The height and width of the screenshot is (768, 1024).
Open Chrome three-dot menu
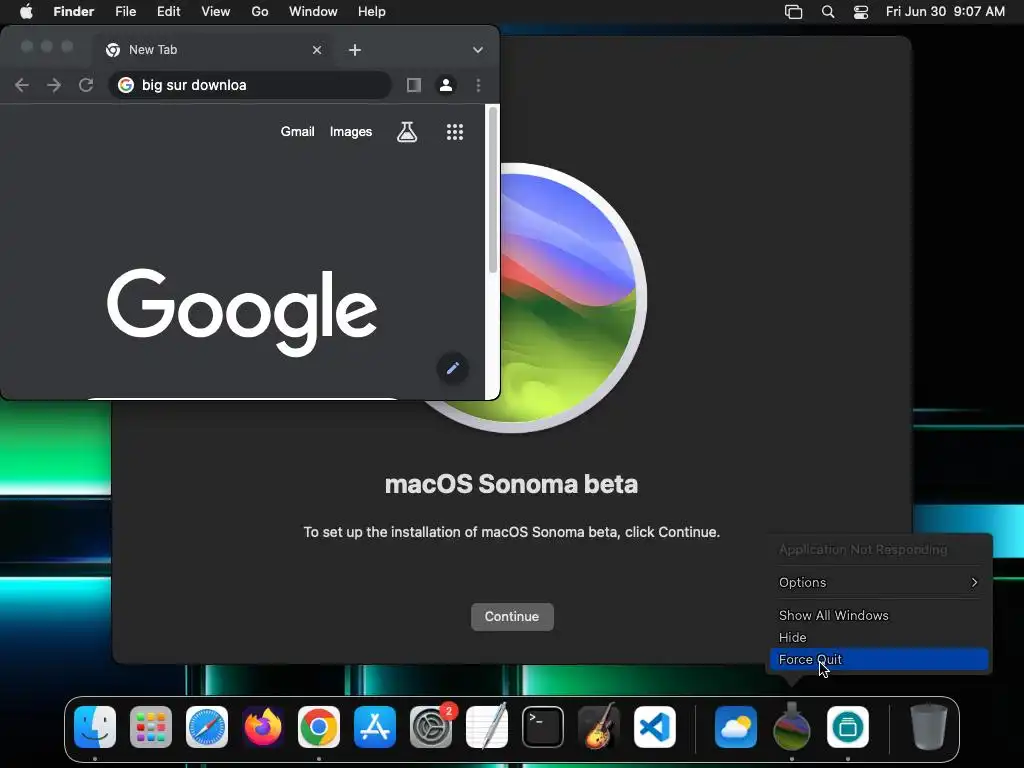(479, 85)
